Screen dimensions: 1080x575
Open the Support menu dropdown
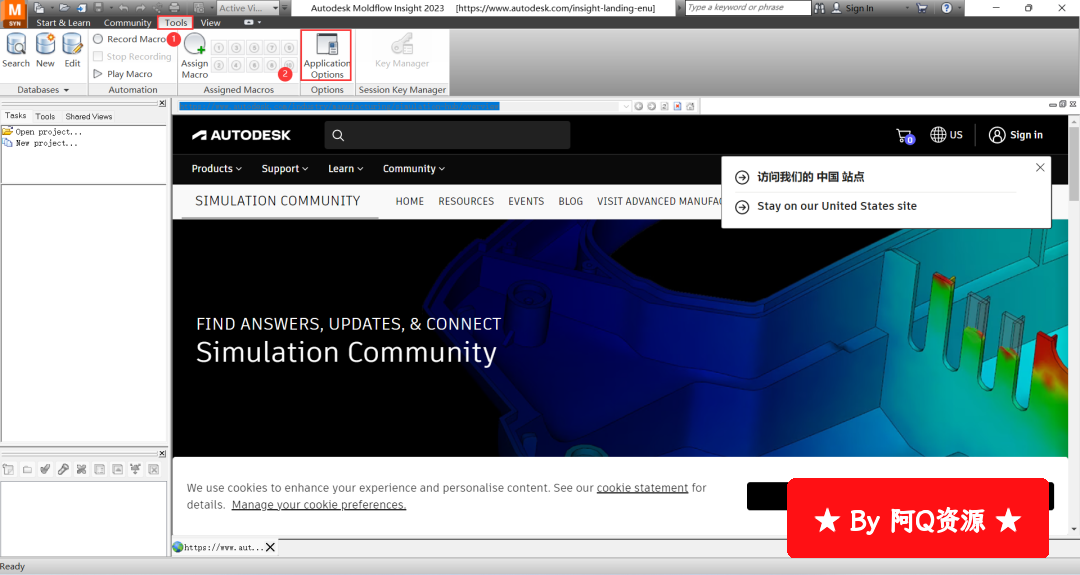(x=285, y=169)
